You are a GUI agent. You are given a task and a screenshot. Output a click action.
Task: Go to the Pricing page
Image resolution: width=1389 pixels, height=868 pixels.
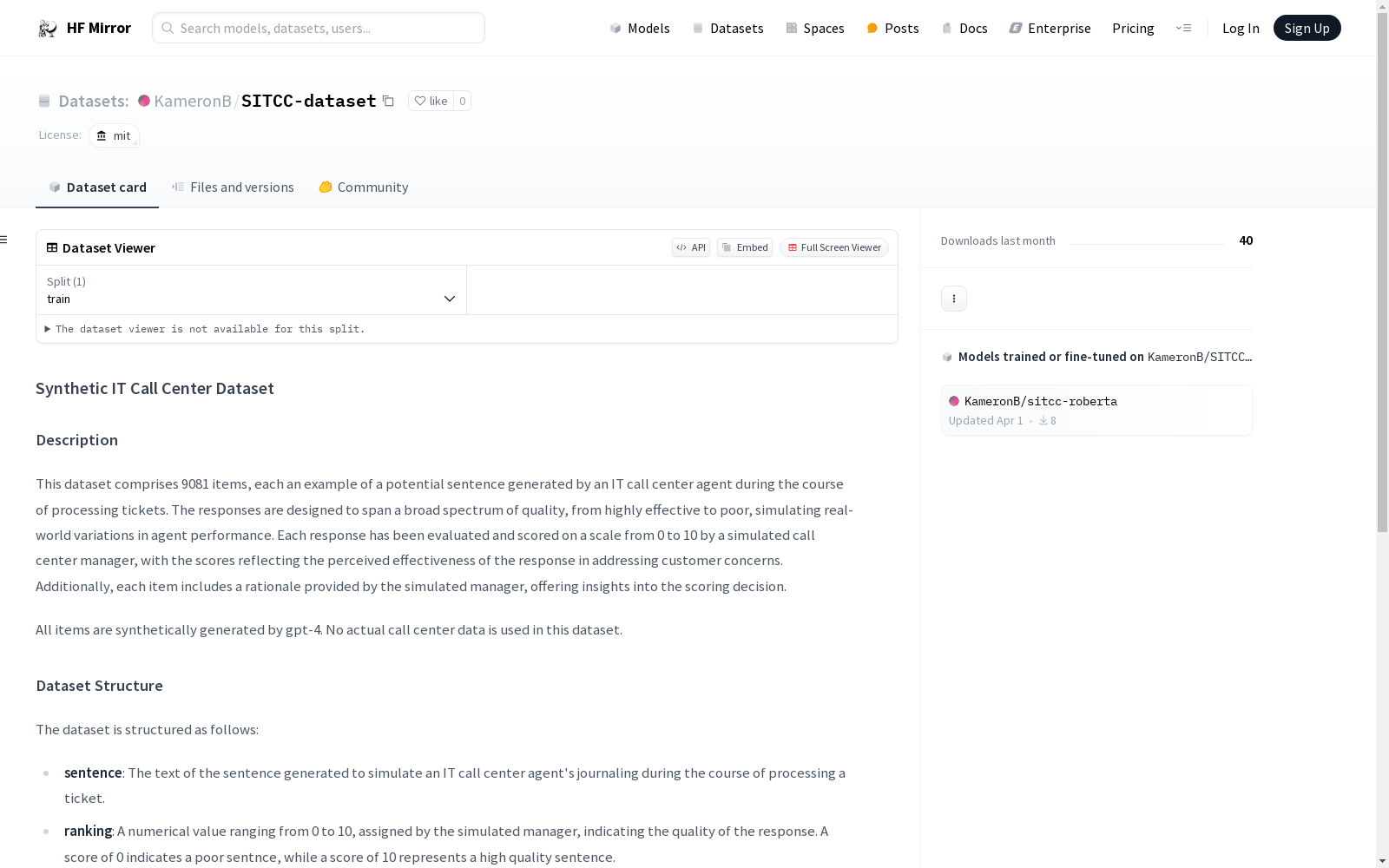coord(1133,29)
